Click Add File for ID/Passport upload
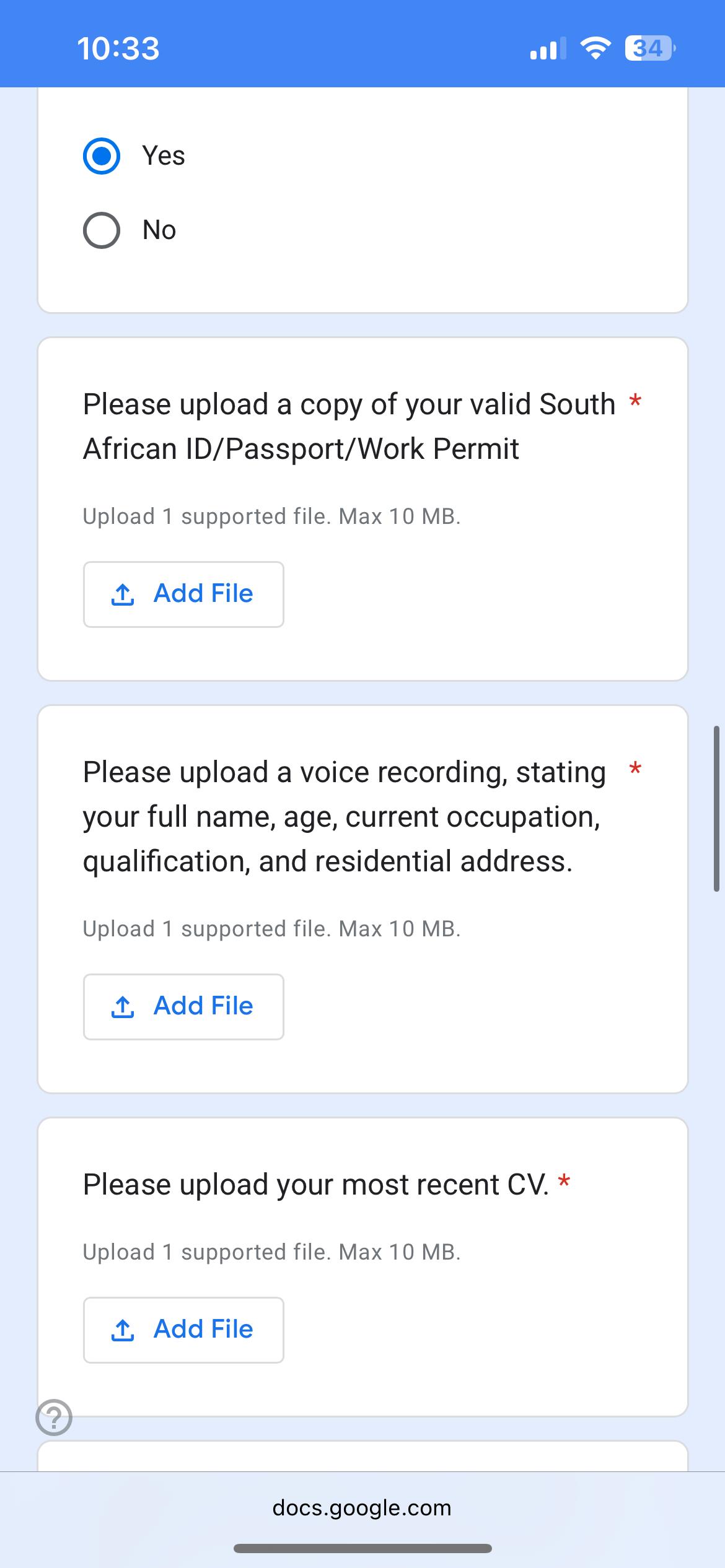The width and height of the screenshot is (725, 1568). (183, 594)
